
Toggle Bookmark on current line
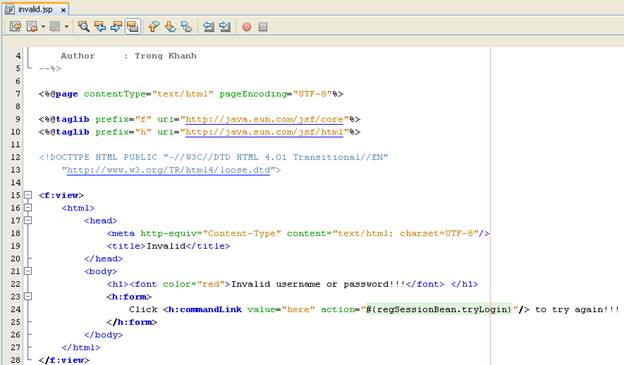tap(186, 27)
